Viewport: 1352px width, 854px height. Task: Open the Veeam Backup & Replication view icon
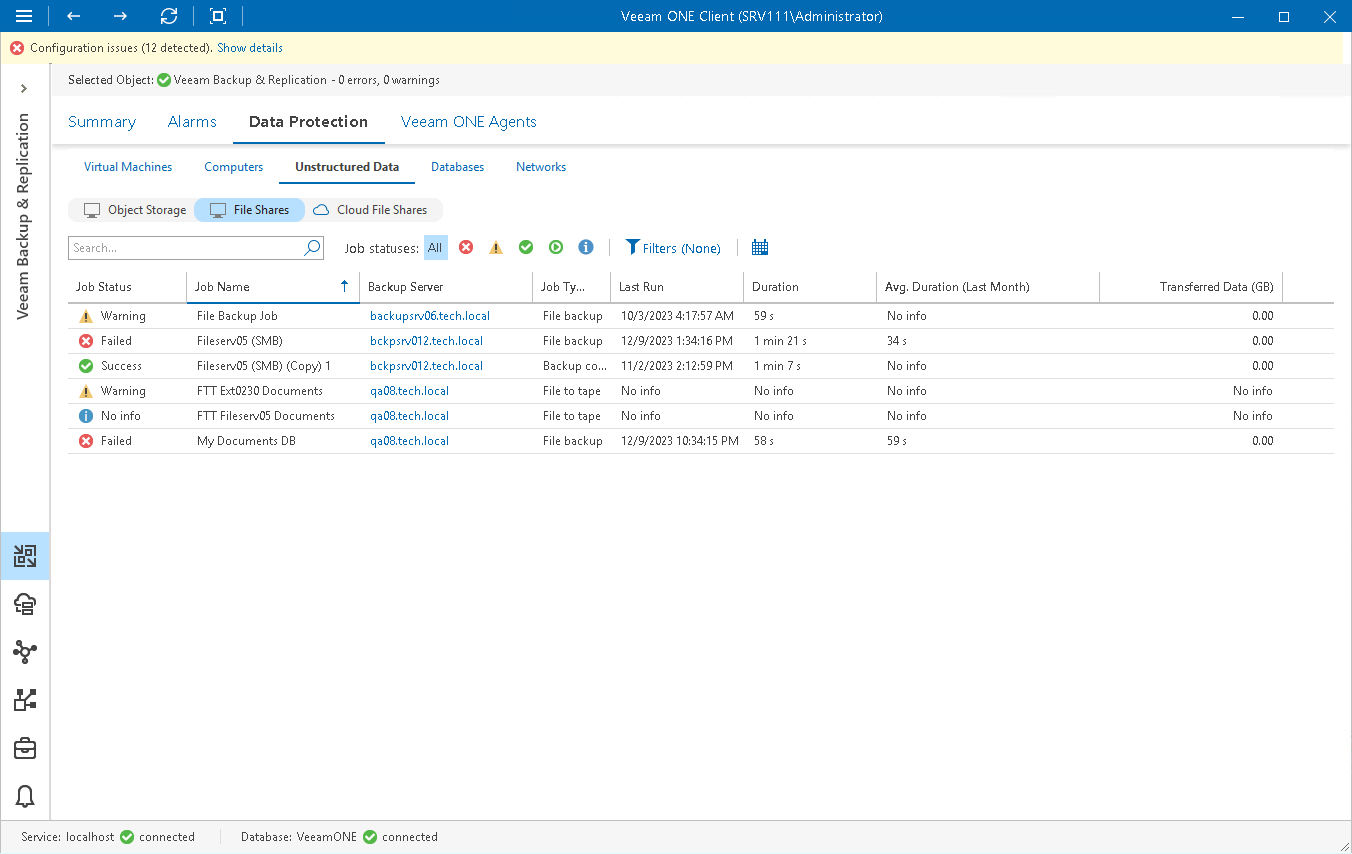(x=25, y=556)
